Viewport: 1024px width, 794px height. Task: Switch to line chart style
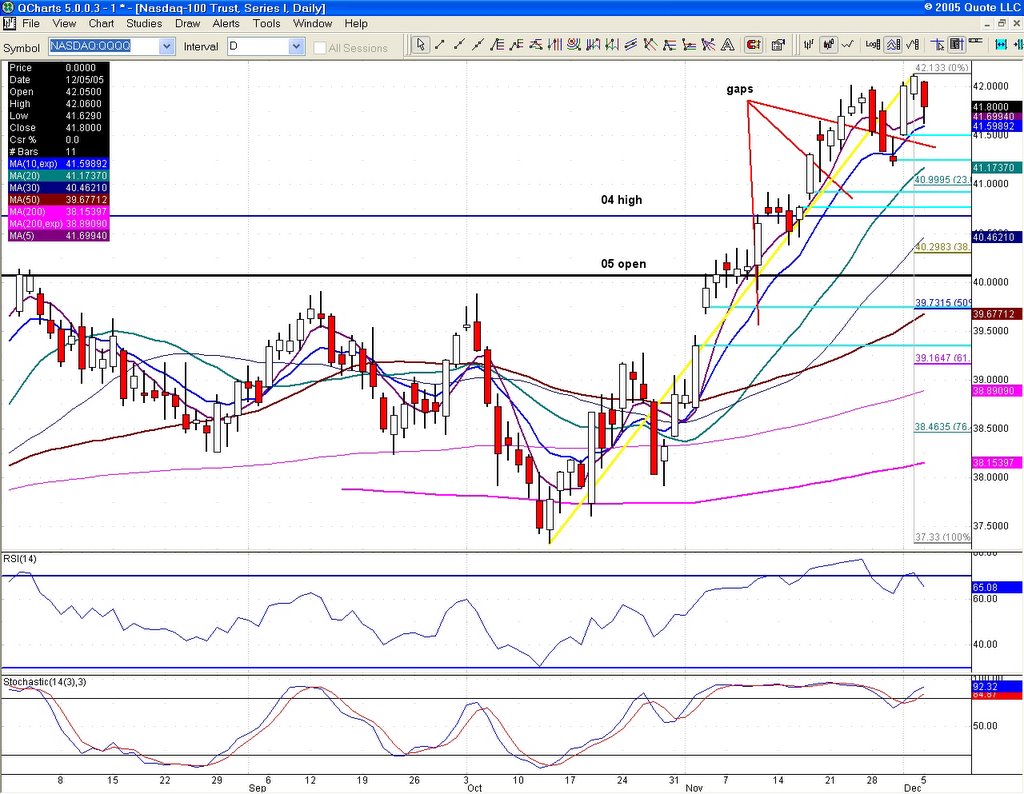848,44
